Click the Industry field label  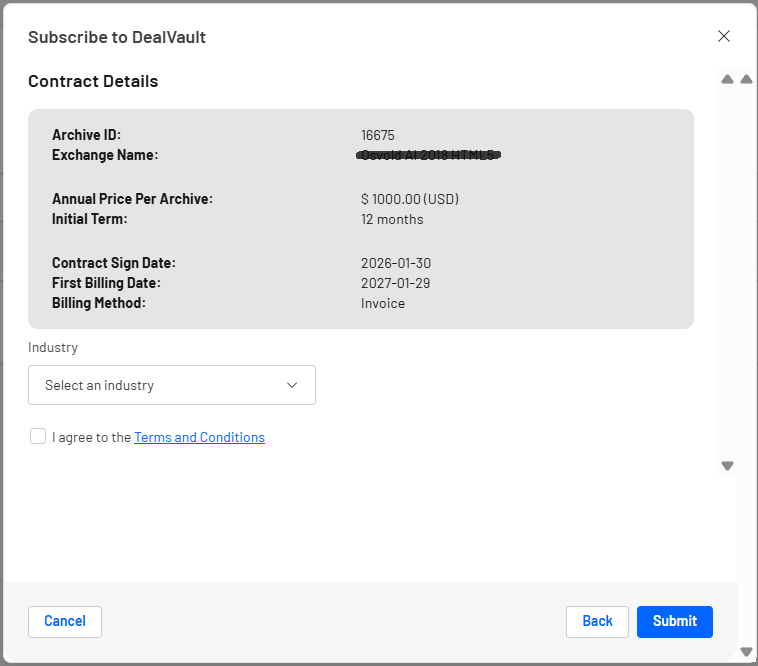coord(53,347)
